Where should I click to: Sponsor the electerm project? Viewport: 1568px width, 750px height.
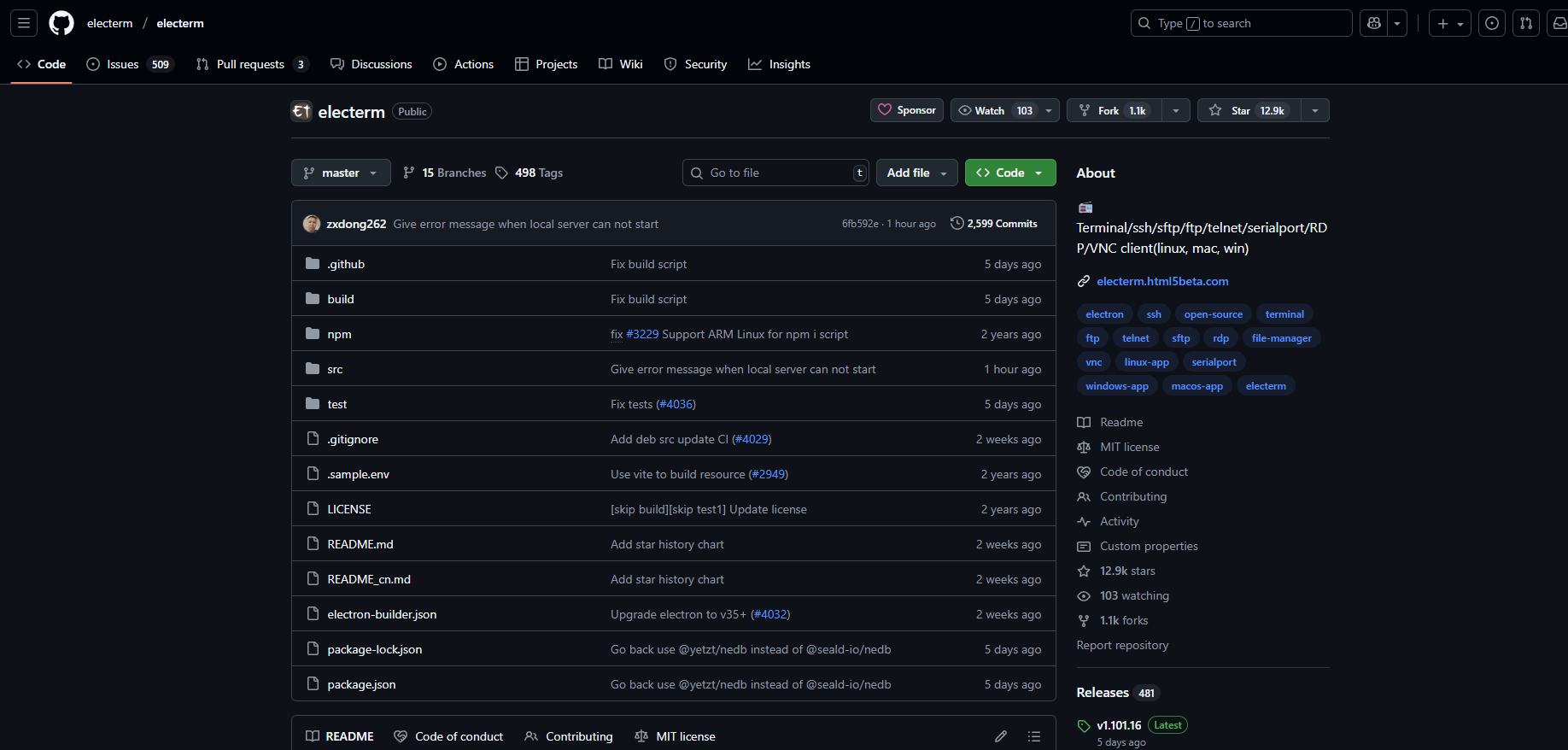click(x=907, y=110)
